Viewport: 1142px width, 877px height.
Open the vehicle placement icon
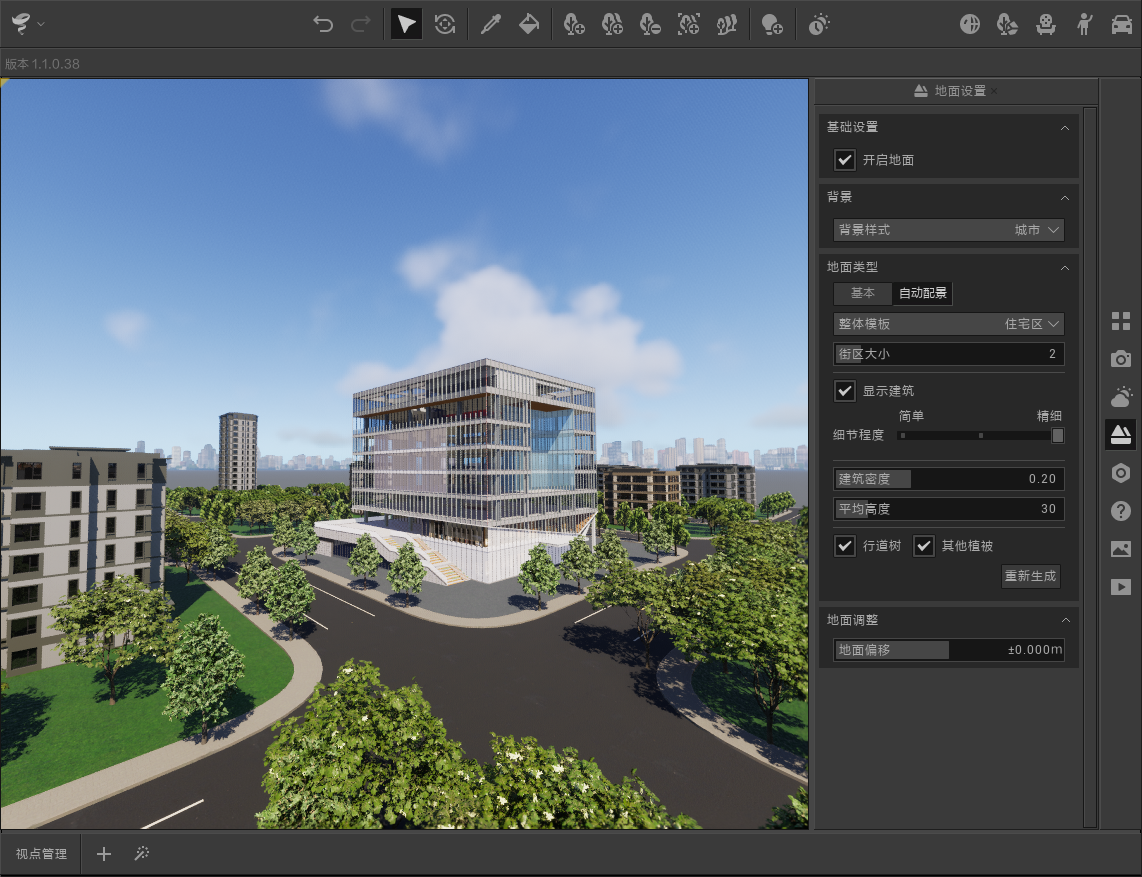coord(1123,24)
